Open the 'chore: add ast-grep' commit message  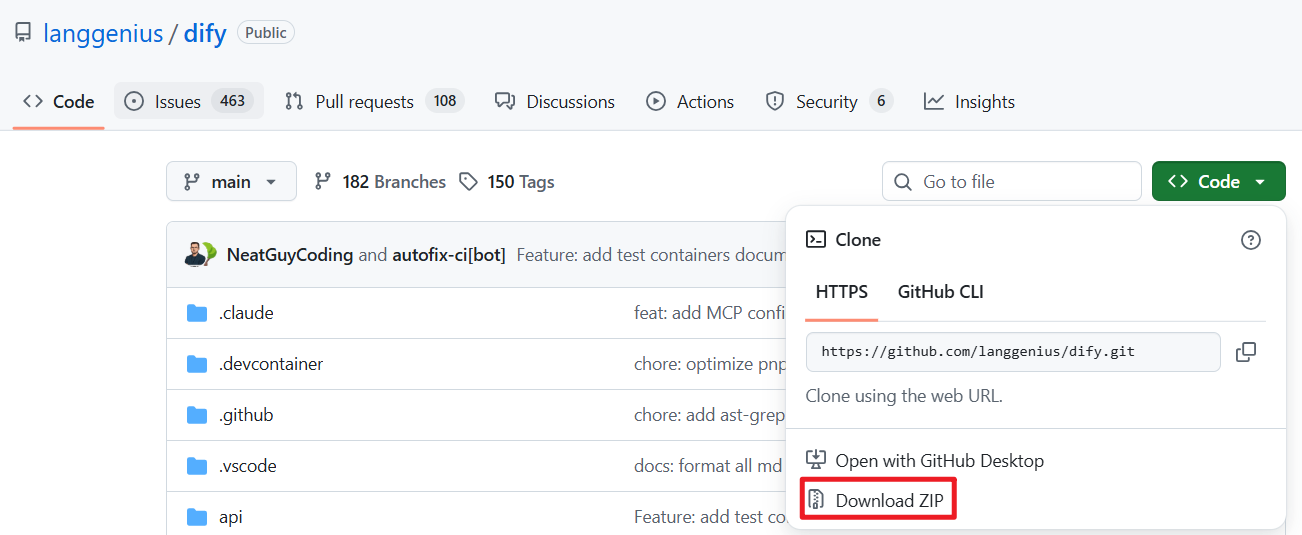[x=710, y=415]
